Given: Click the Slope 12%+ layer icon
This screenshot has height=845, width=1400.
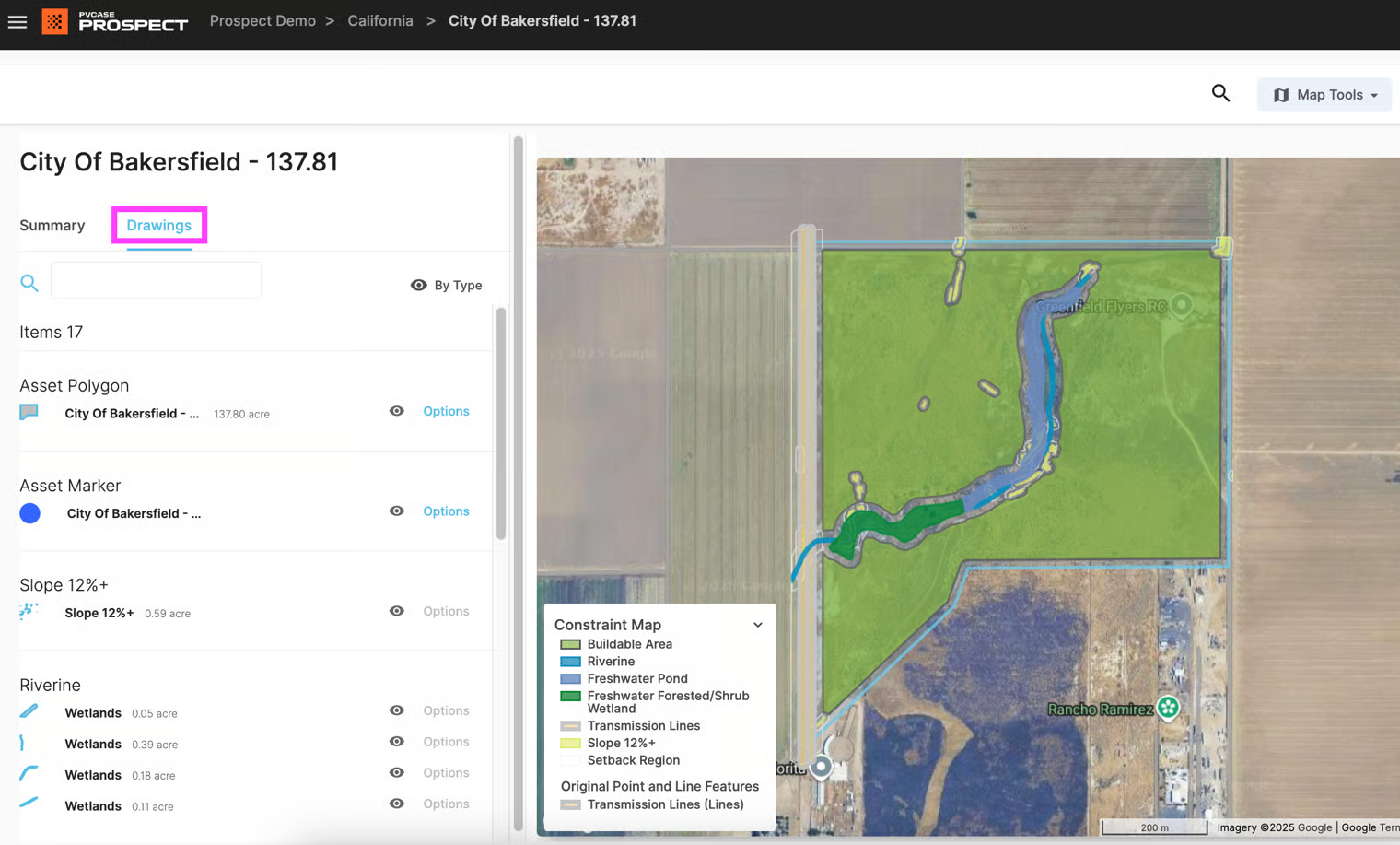Looking at the screenshot, I should click(29, 611).
